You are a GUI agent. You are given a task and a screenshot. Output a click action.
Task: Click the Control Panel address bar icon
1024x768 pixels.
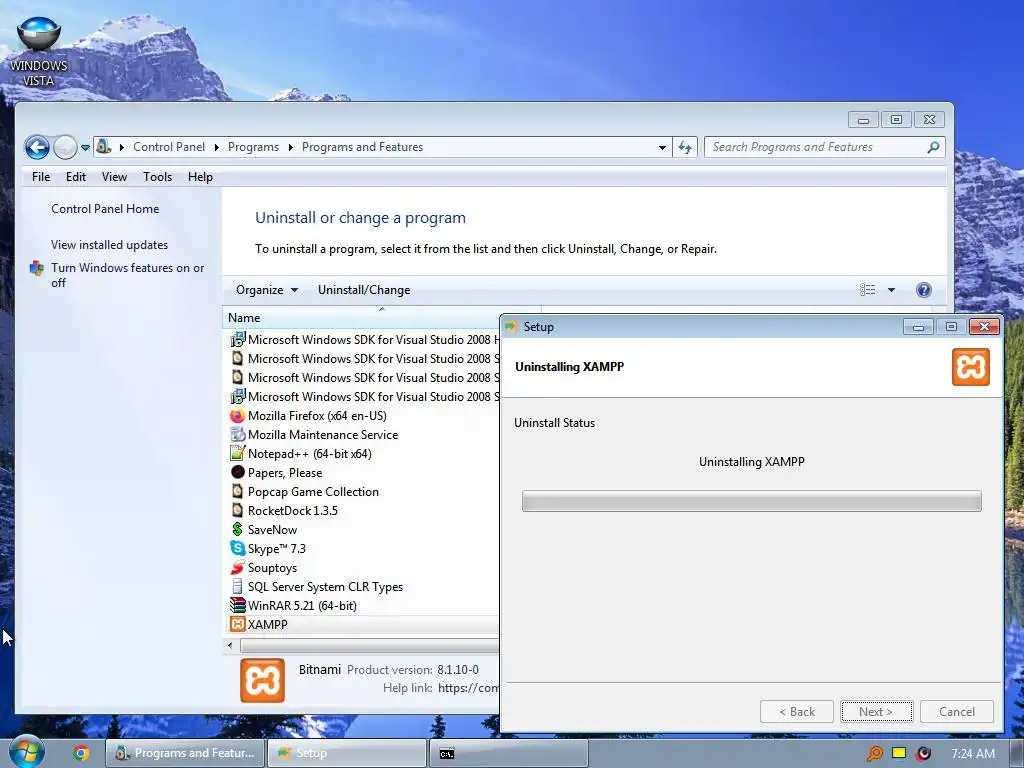pos(104,147)
